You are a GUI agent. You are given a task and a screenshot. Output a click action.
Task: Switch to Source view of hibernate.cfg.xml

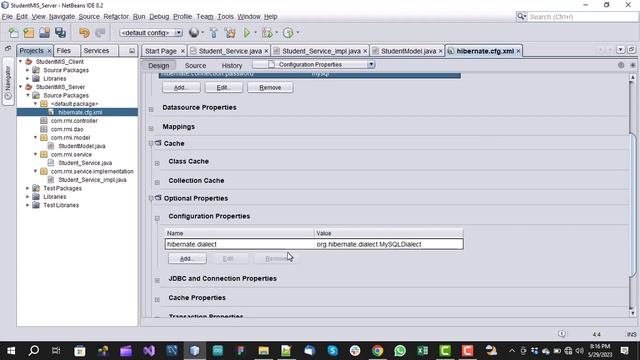195,65
